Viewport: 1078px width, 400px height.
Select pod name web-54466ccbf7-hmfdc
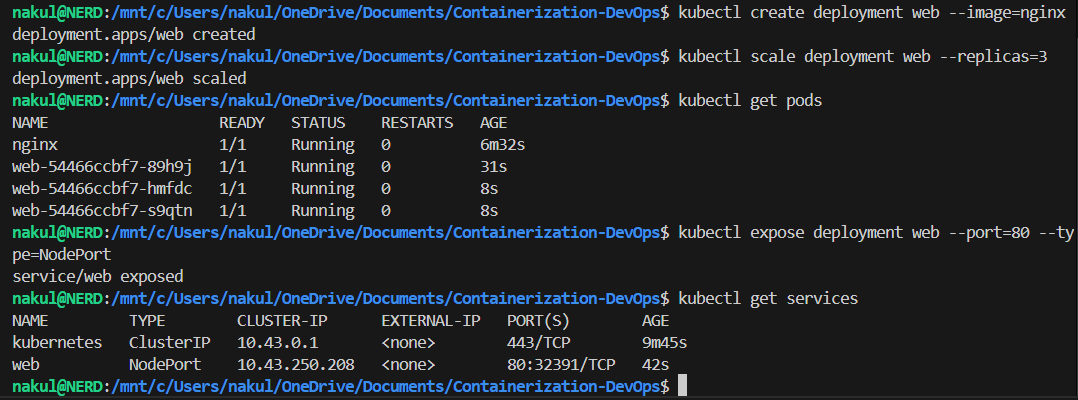(x=102, y=189)
